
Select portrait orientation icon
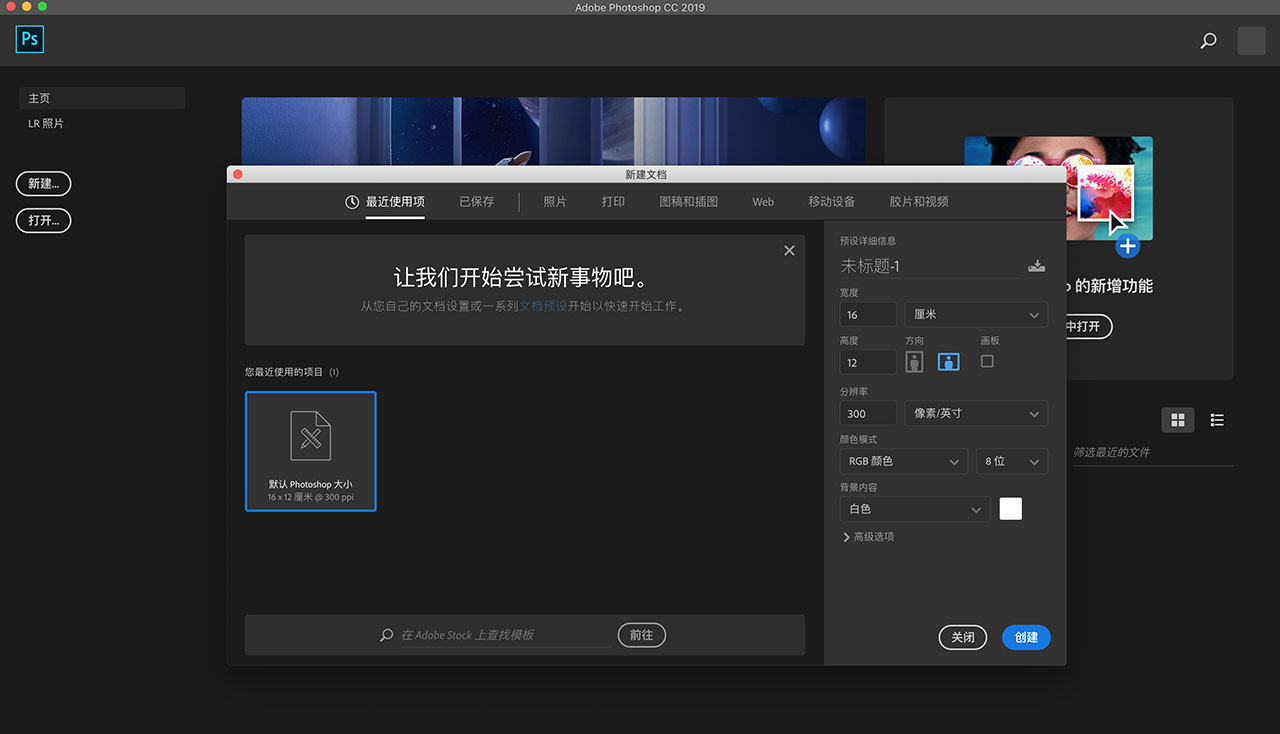point(914,362)
